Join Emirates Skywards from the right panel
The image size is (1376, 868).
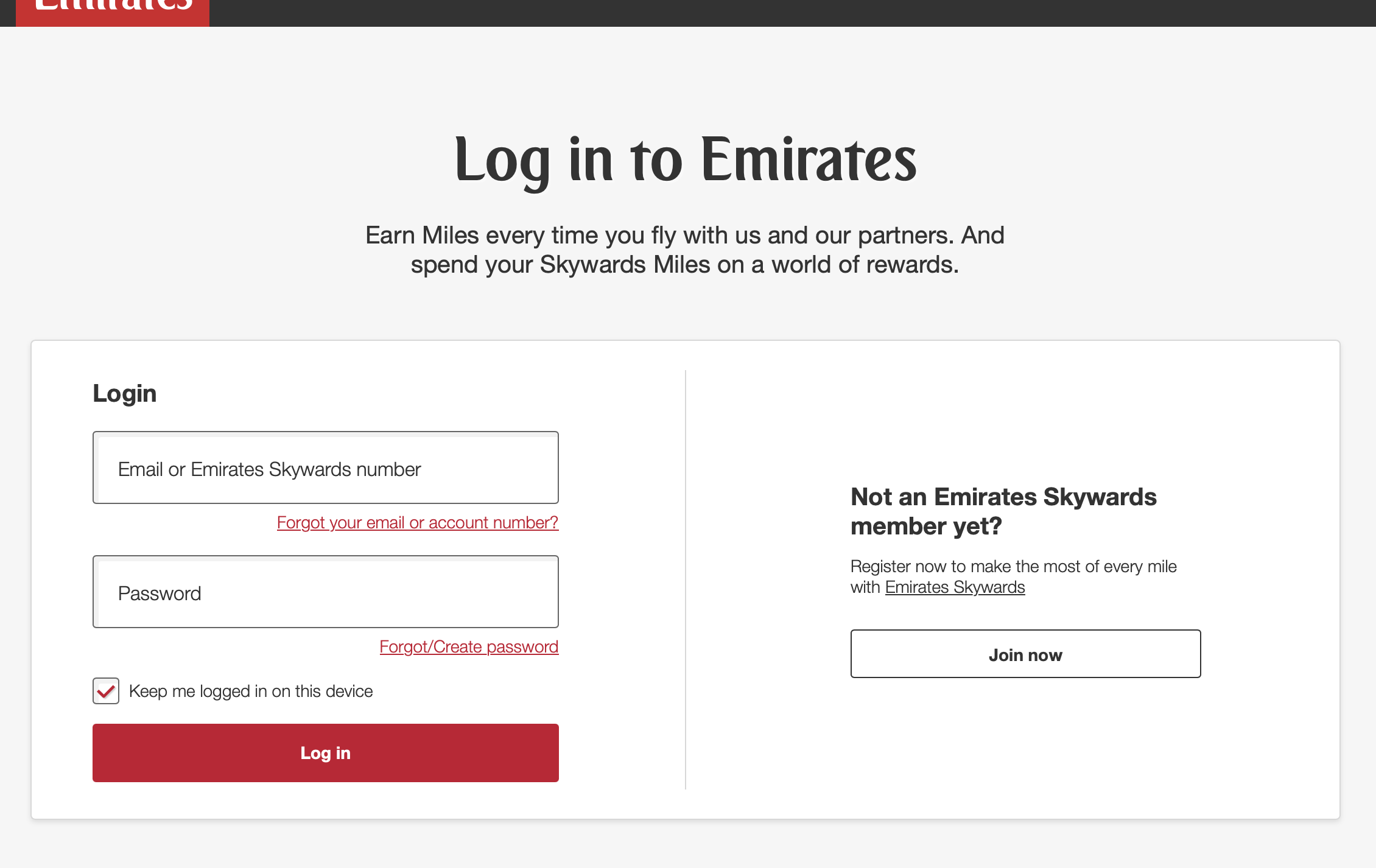click(1025, 654)
